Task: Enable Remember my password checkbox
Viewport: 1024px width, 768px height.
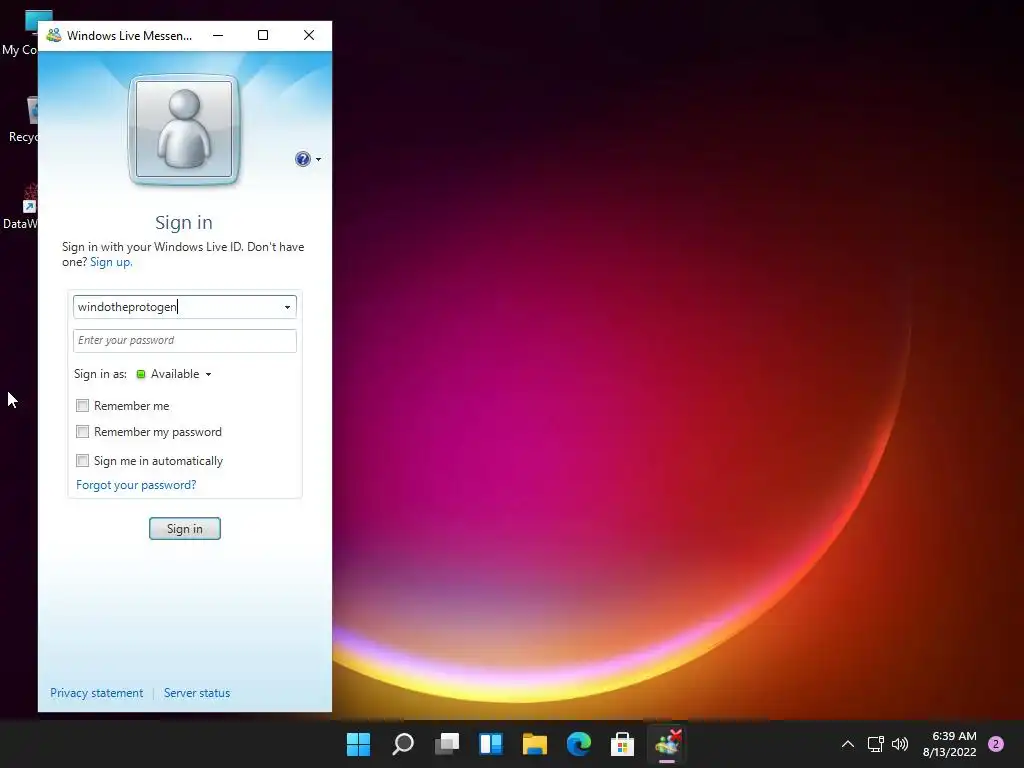Action: point(82,432)
